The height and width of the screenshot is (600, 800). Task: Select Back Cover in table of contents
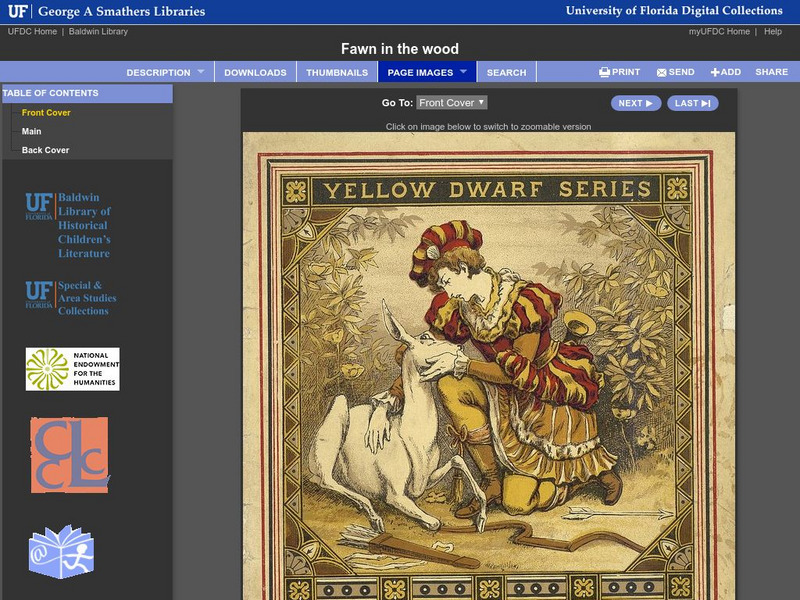click(x=45, y=150)
